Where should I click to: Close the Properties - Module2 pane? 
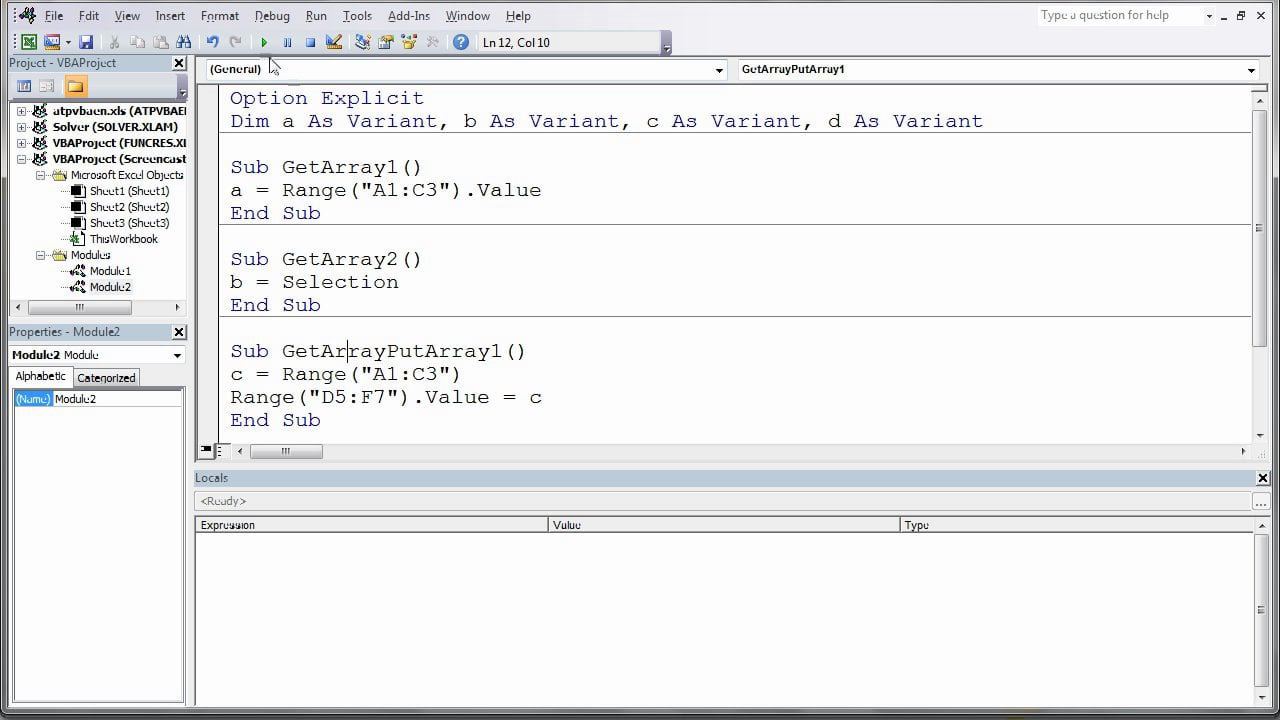point(179,332)
